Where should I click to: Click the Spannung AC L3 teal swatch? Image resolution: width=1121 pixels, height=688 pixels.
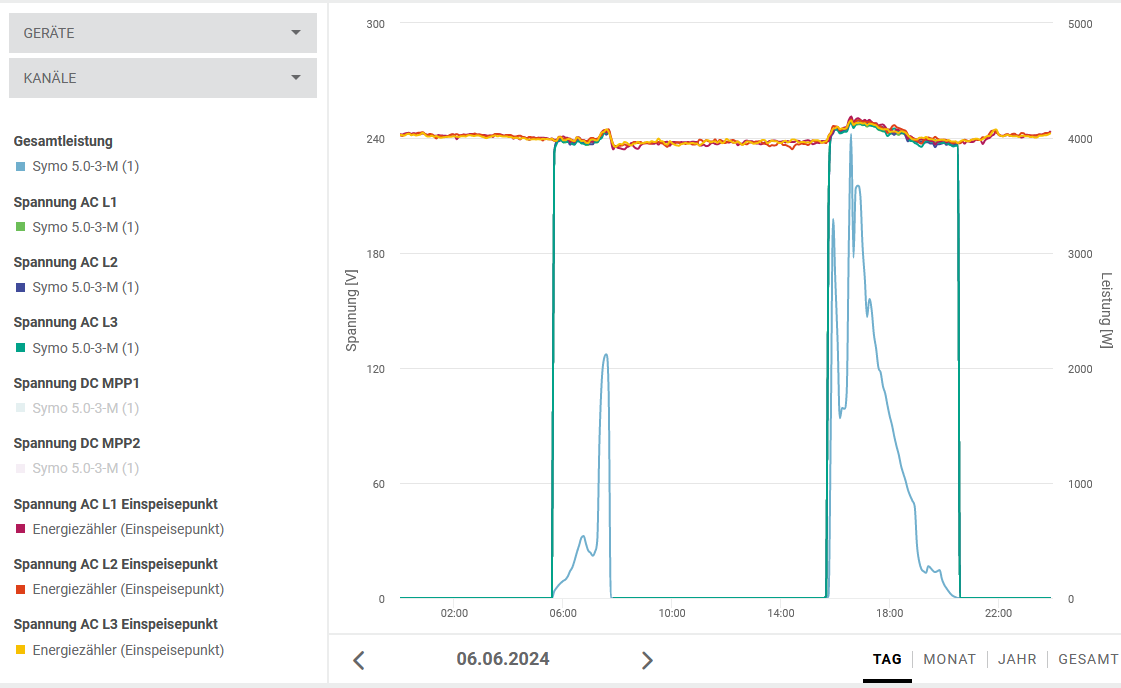(21, 348)
